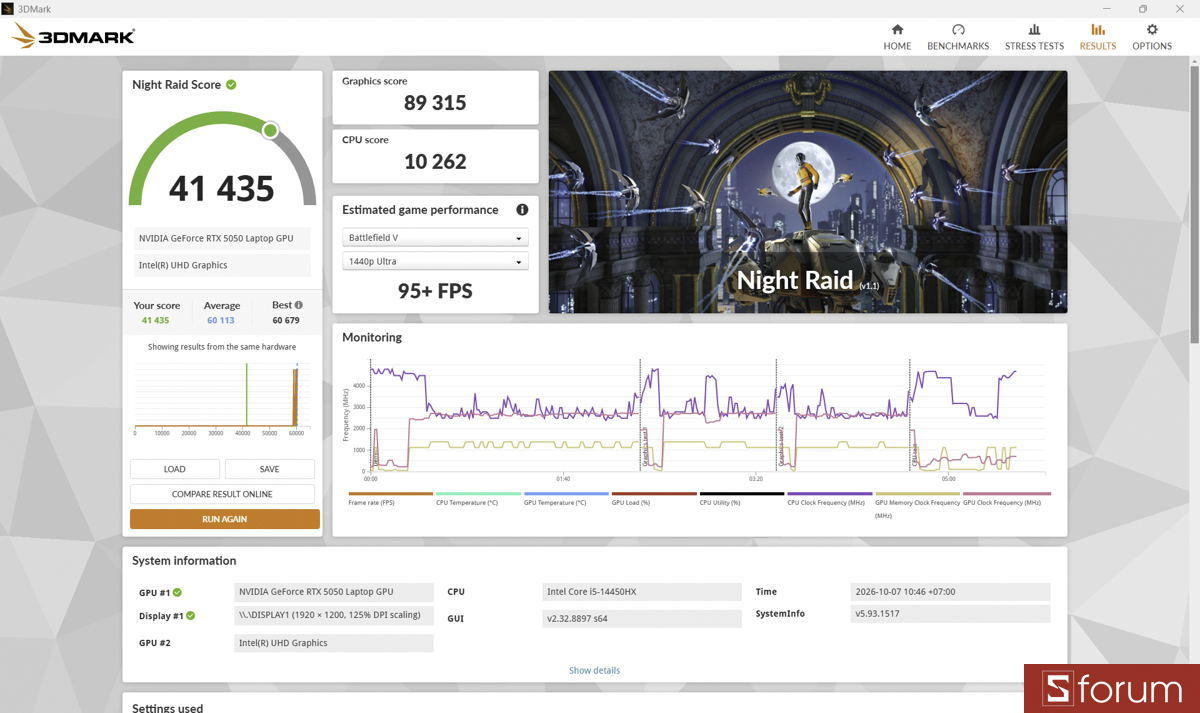
Task: Click the Best score 60 679
Action: click(x=286, y=320)
